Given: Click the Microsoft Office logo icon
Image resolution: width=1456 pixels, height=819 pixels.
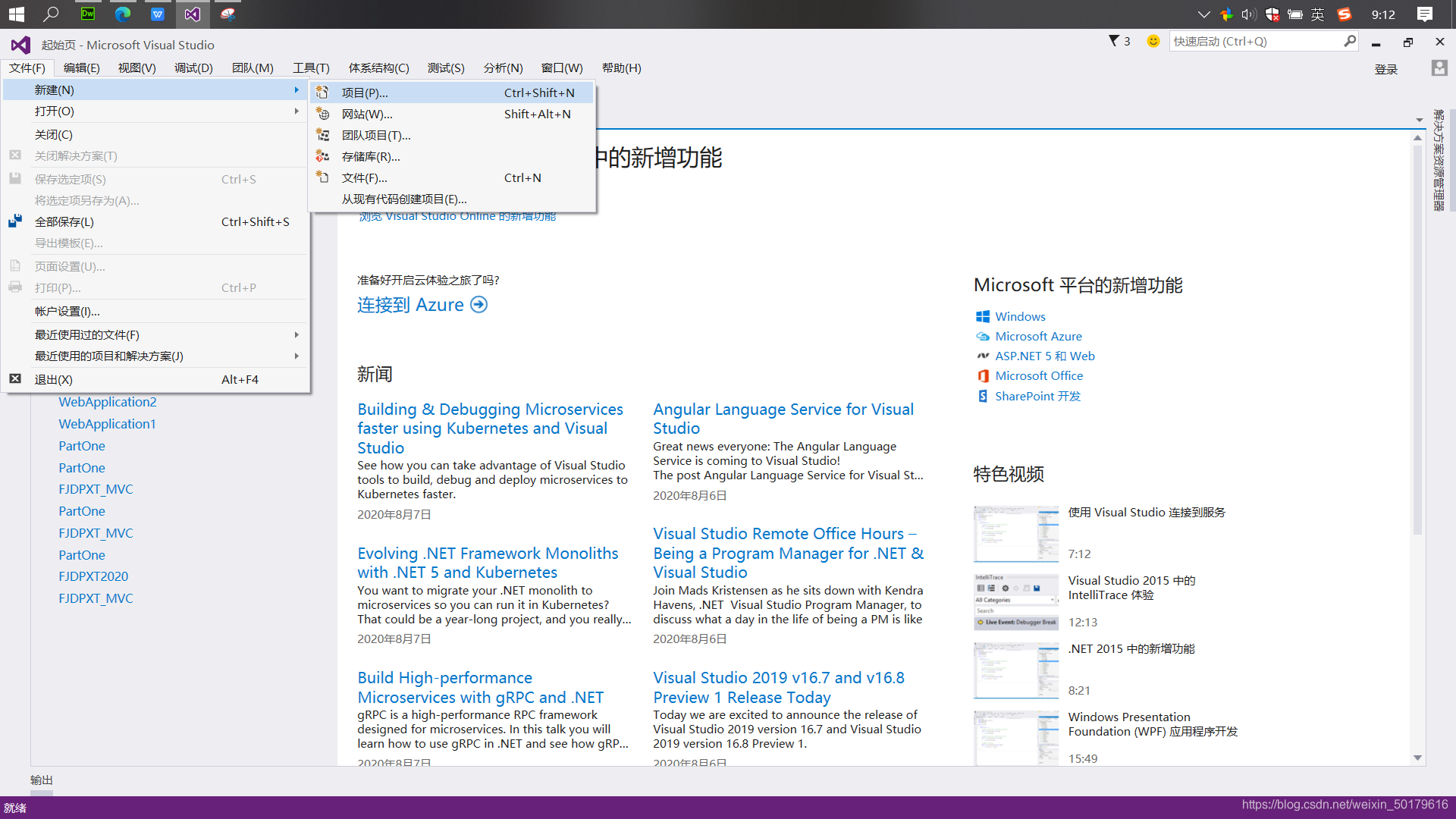Looking at the screenshot, I should pyautogui.click(x=983, y=375).
